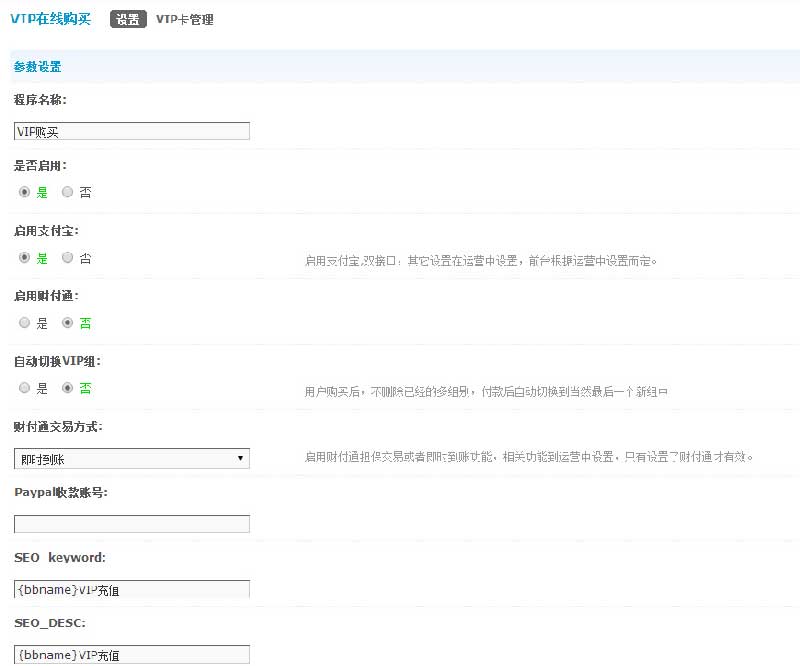Focus the 程序名称 input field
This screenshot has width=800, height=666.
coord(131,131)
